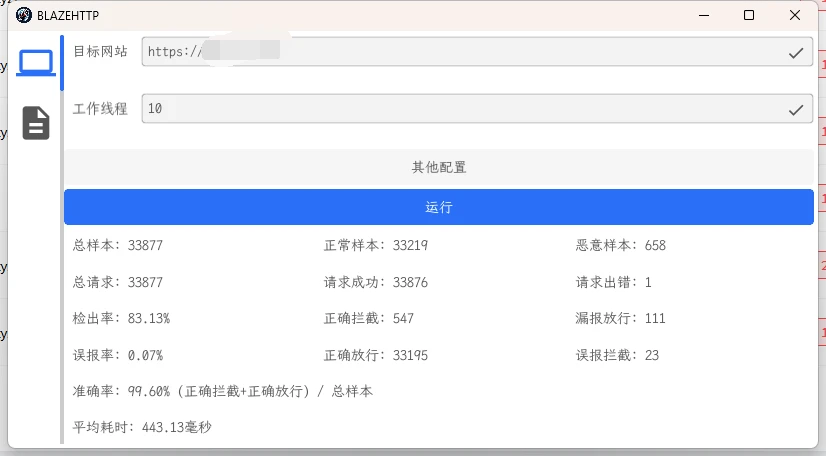Click the 恶意样本 658 value
The height and width of the screenshot is (456, 826).
pos(621,245)
